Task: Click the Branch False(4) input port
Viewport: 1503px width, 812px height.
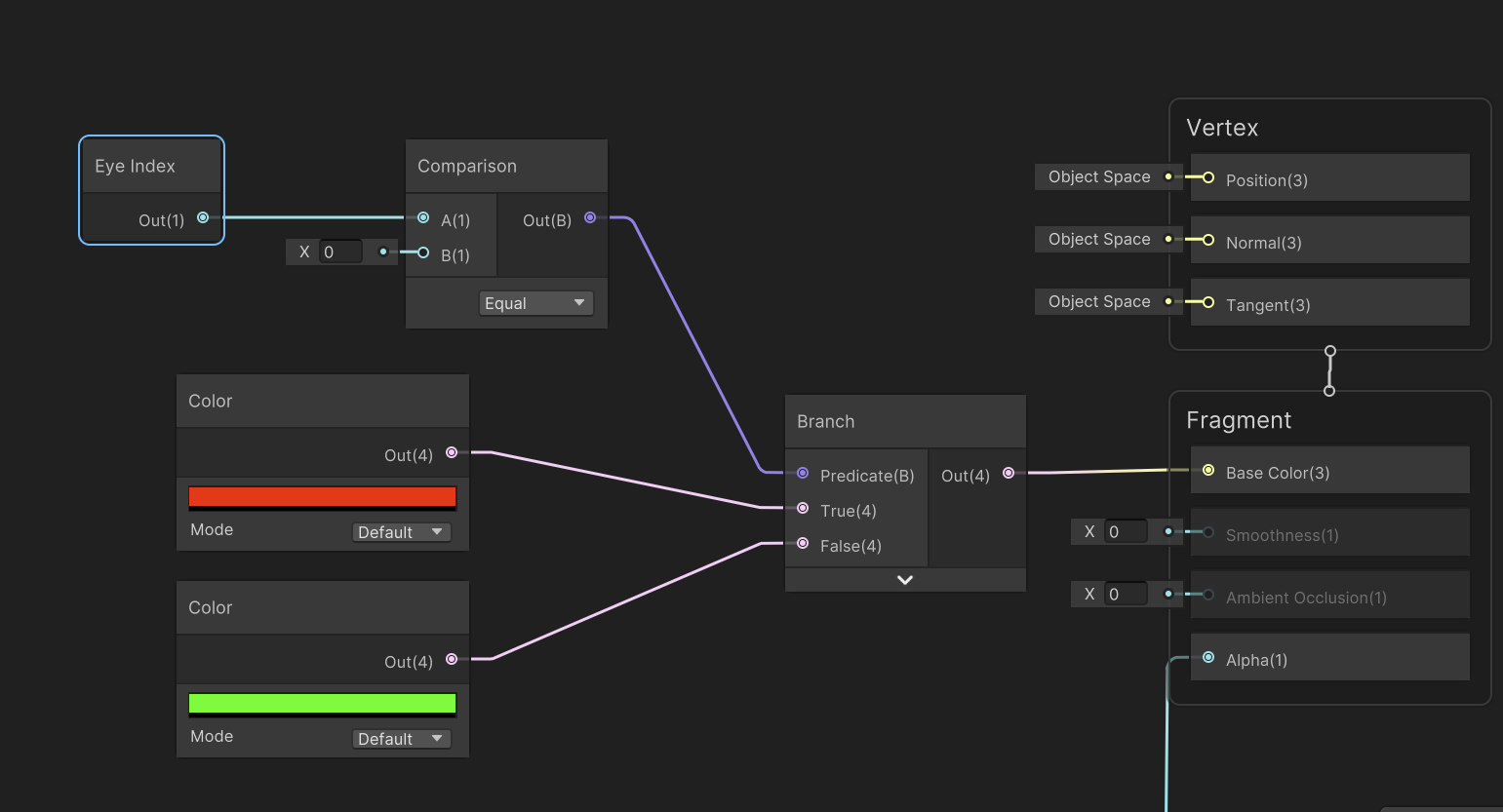Action: click(803, 544)
